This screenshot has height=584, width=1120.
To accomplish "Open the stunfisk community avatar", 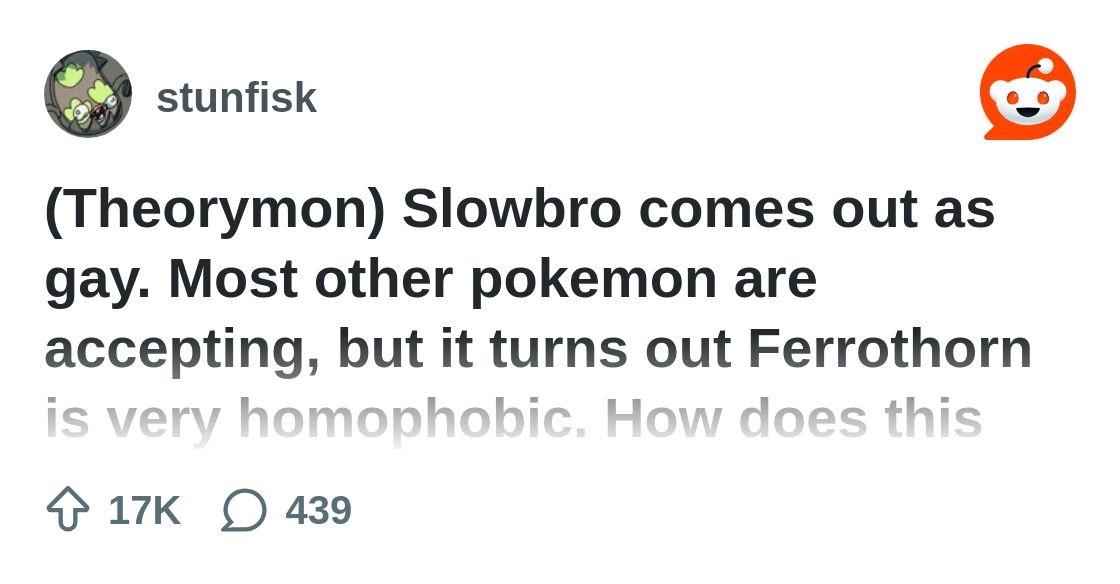I will tap(88, 94).
